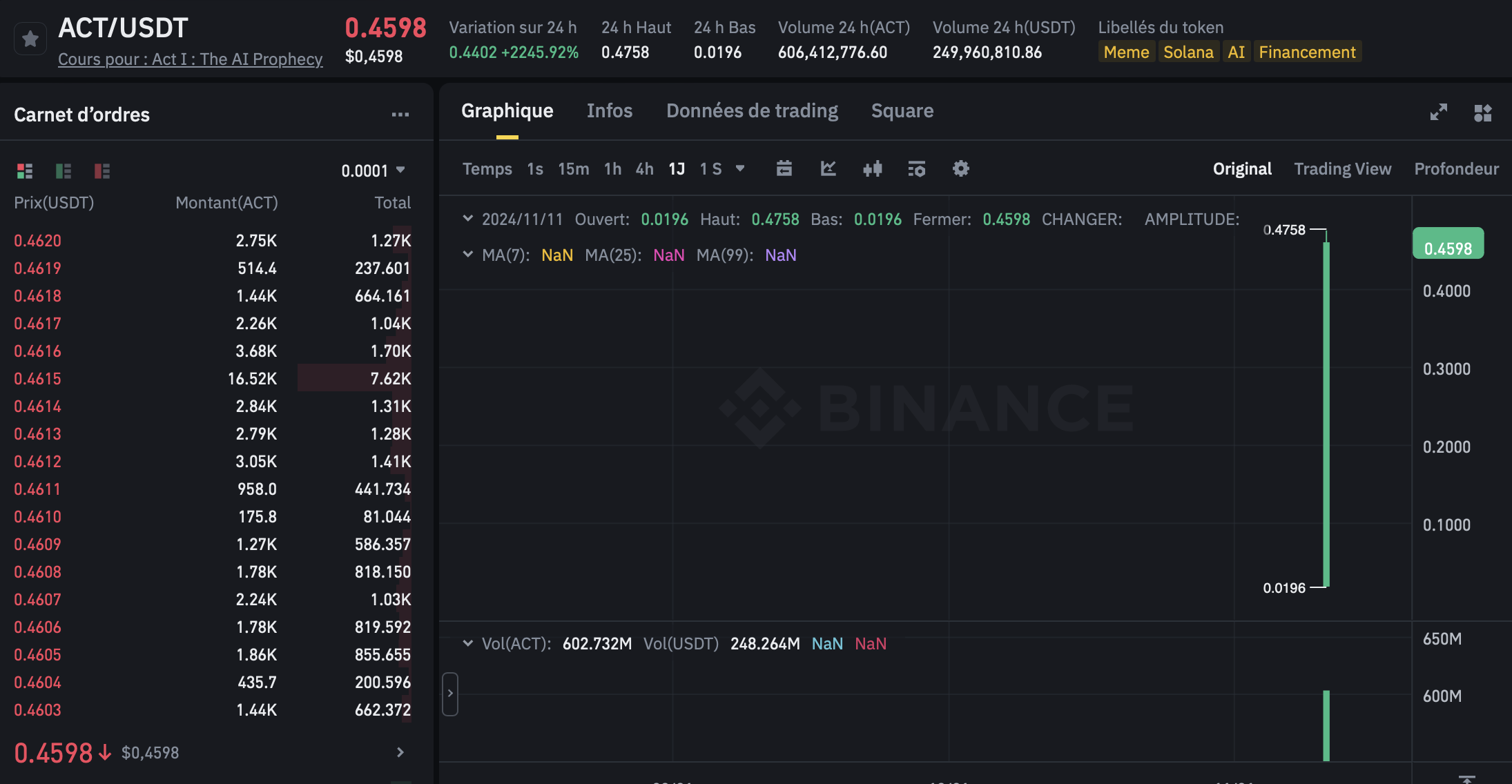
Task: Select the 0.4615 sell order row
Action: (212, 378)
